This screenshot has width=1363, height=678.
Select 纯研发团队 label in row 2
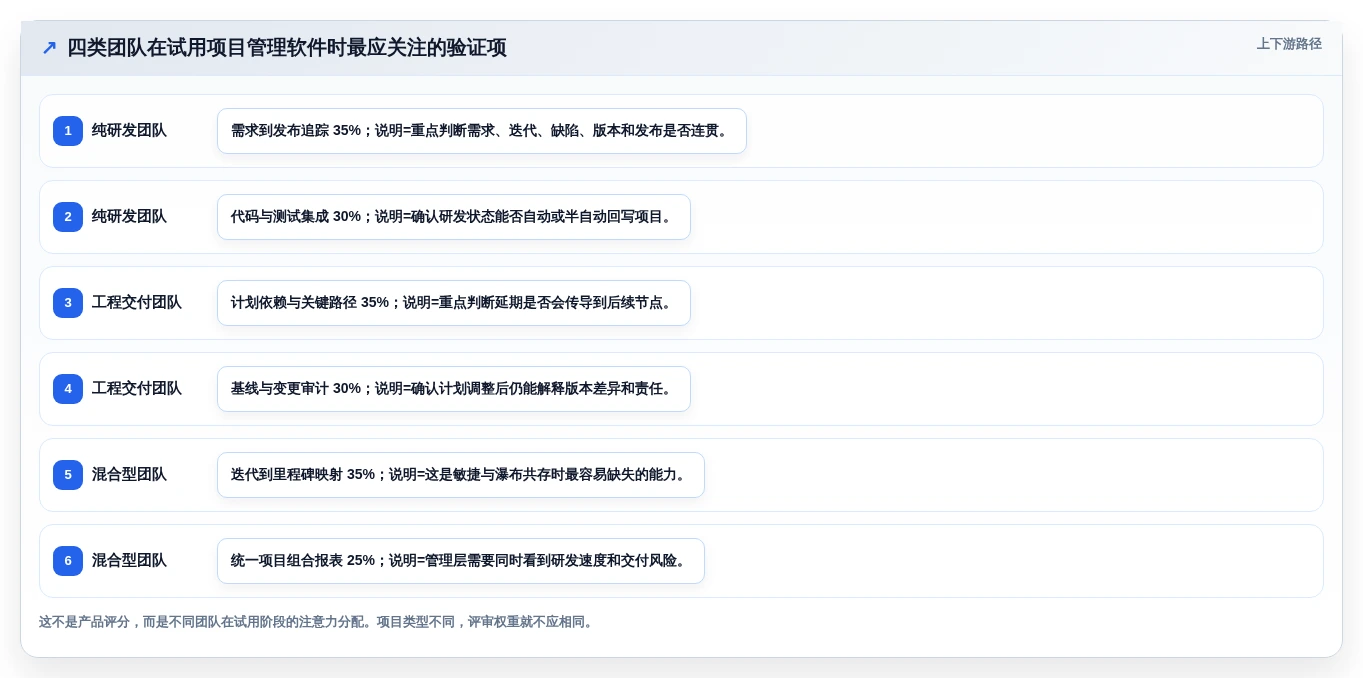click(x=129, y=217)
